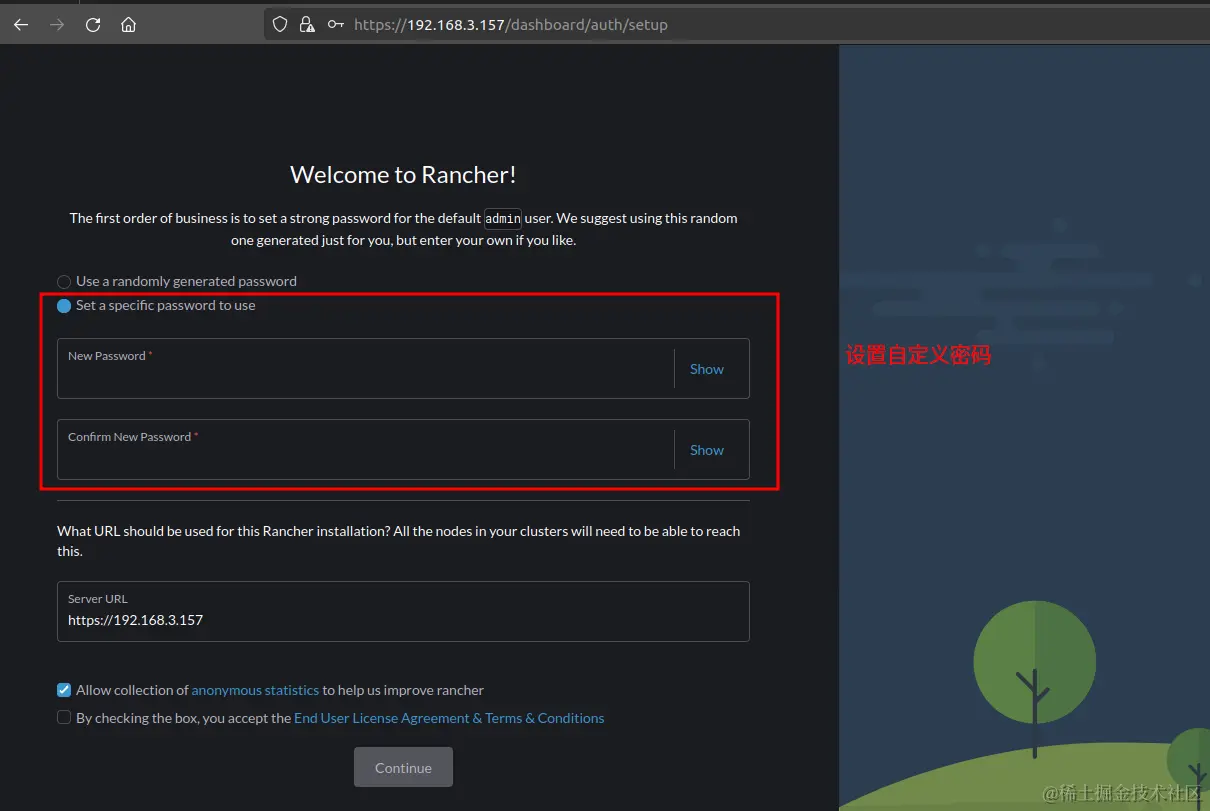
Task: Click the Welcome to Rancher! heading
Action: [403, 175]
